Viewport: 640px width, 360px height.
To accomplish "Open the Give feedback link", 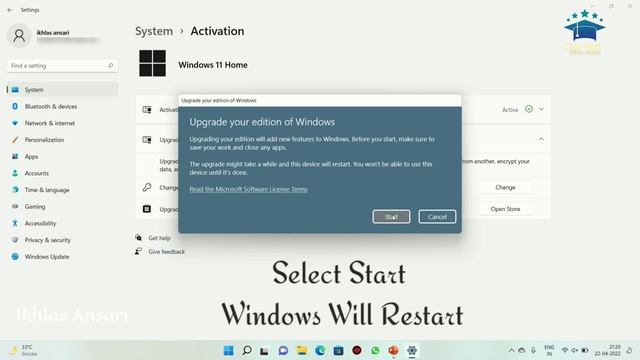I will coord(167,252).
